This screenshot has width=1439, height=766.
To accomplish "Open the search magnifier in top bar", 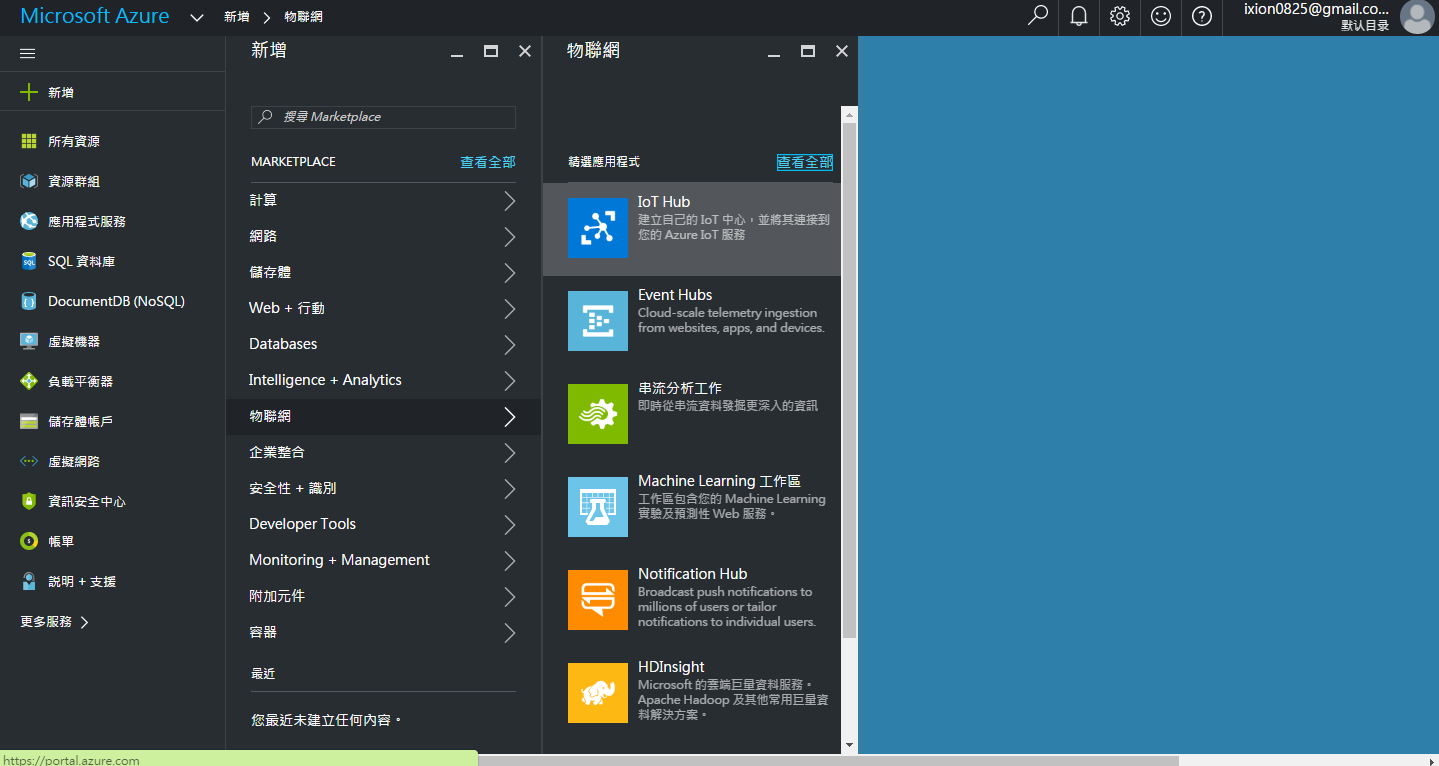I will [1038, 16].
